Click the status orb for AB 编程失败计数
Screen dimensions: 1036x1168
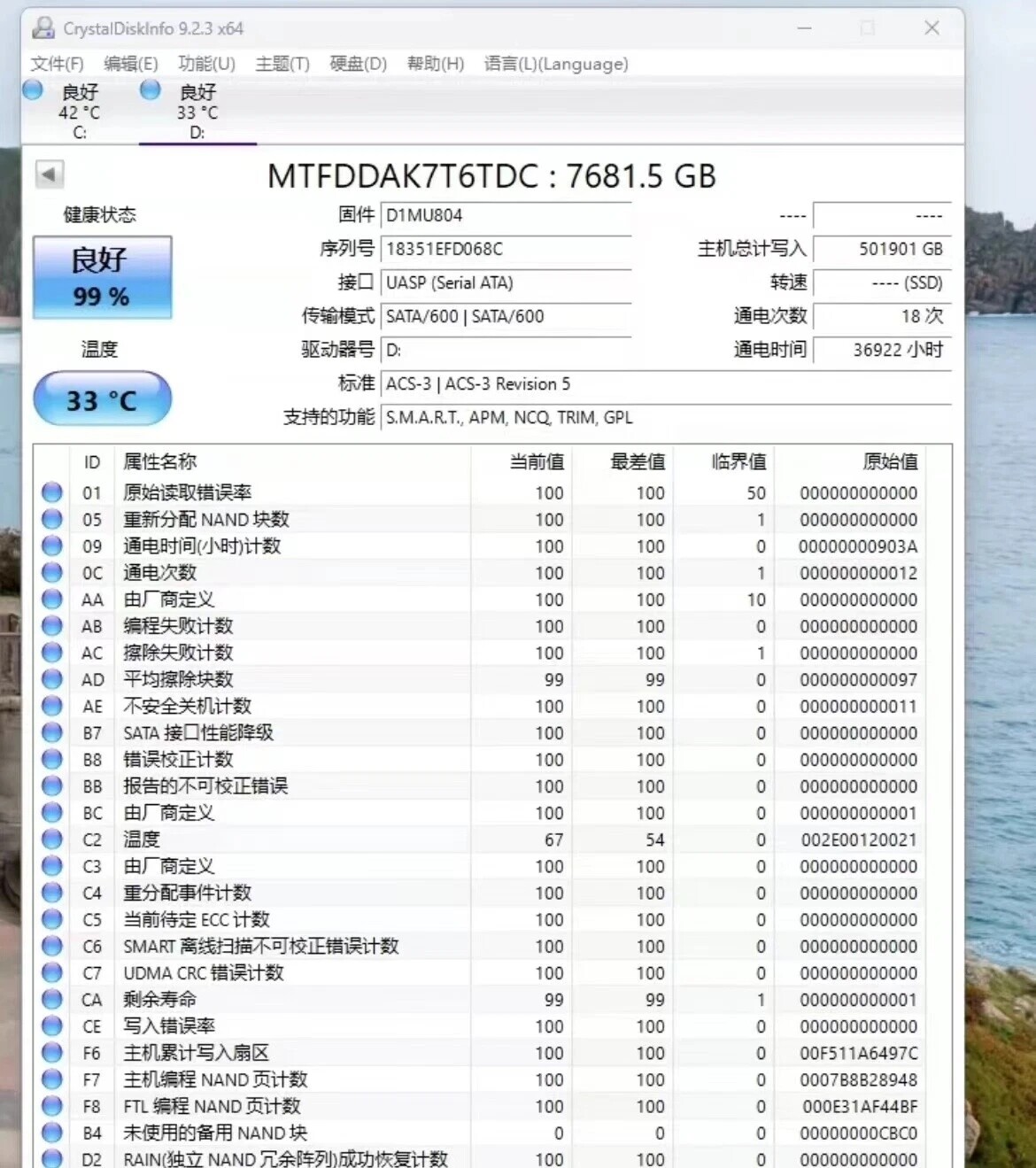click(x=52, y=626)
